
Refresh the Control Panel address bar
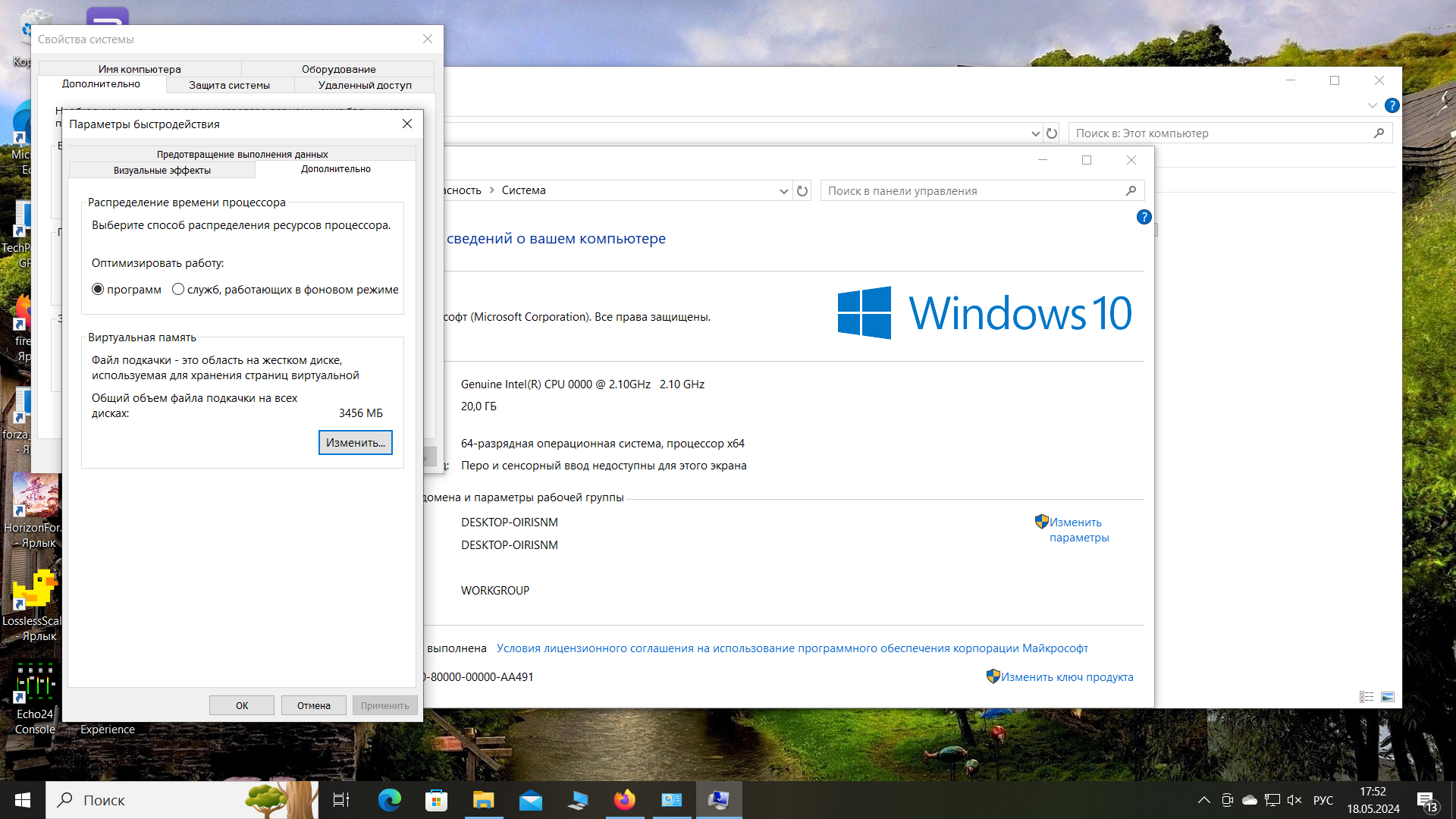802,191
